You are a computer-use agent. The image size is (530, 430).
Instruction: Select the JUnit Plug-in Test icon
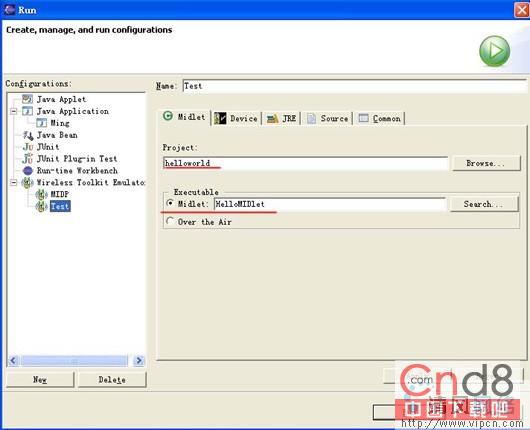27,159
